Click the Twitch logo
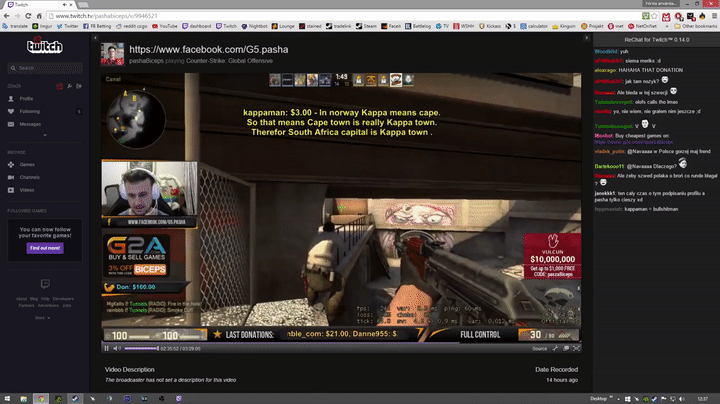 click(x=45, y=46)
